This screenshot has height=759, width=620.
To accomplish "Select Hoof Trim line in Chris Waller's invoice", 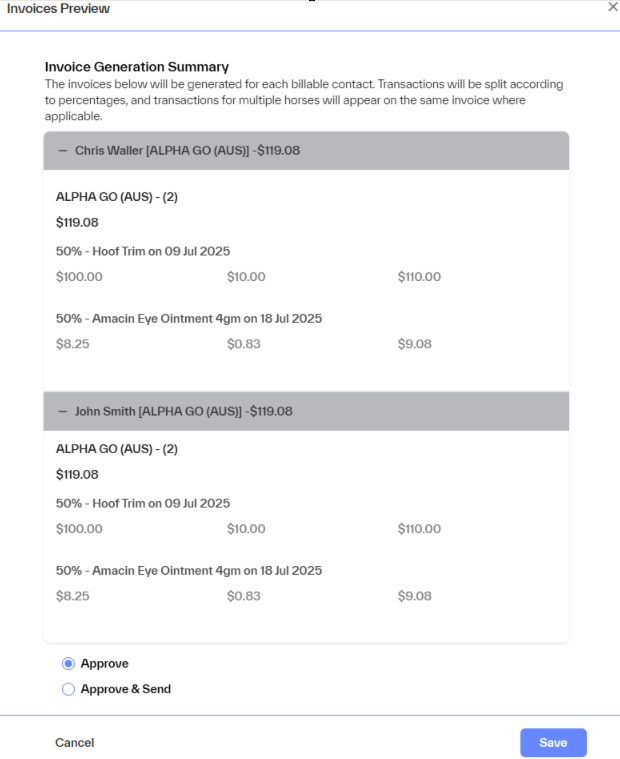I will click(x=143, y=251).
